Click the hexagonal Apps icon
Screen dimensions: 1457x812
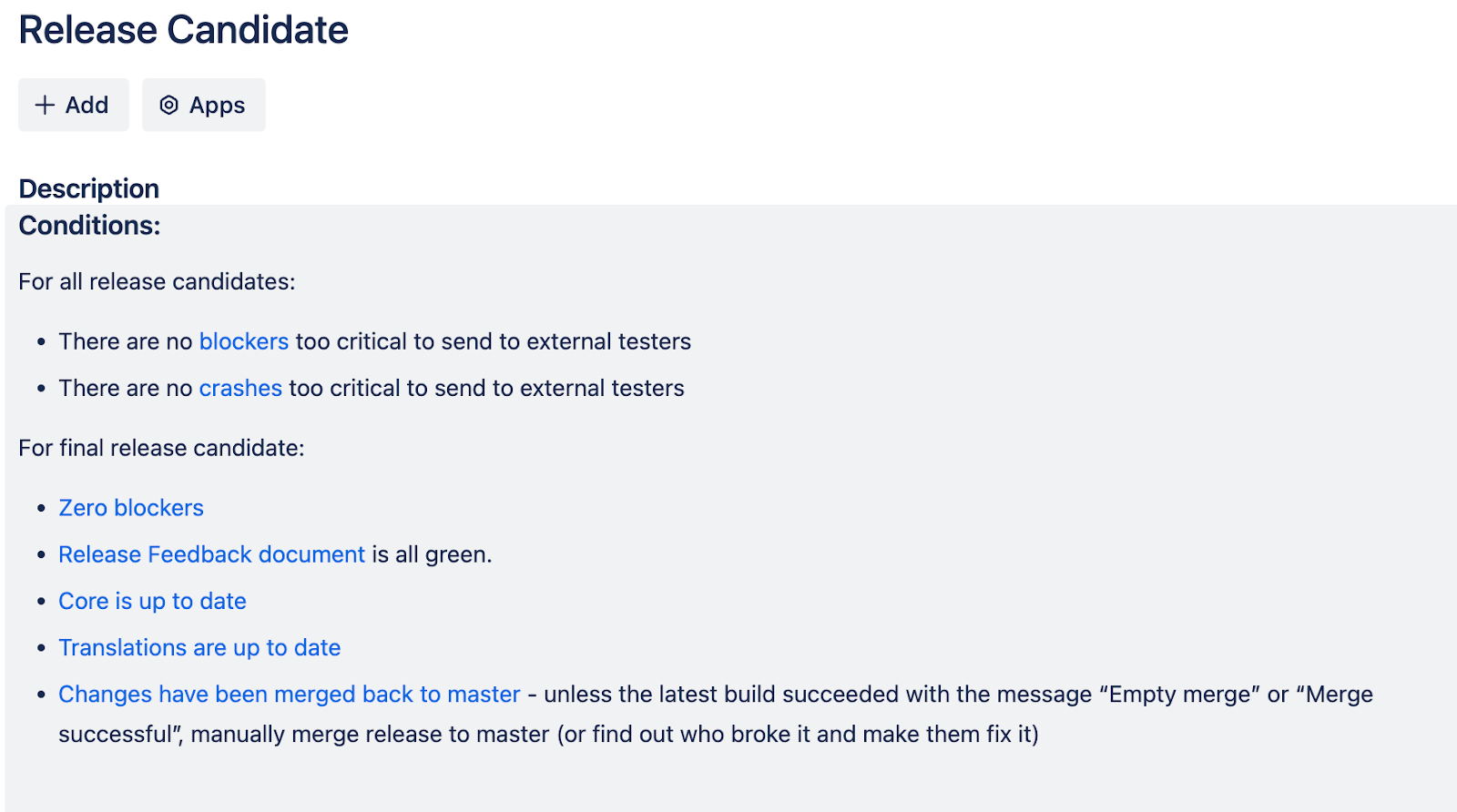point(169,104)
